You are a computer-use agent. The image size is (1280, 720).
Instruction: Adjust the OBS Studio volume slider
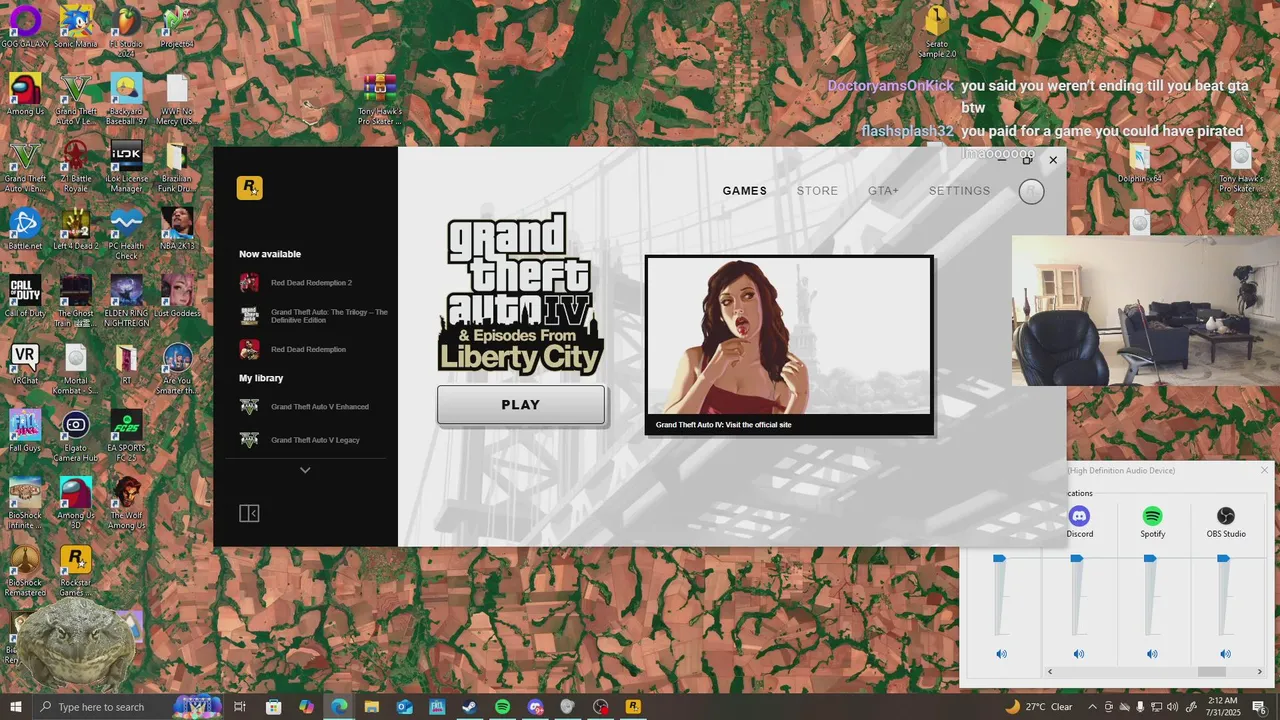1223,558
